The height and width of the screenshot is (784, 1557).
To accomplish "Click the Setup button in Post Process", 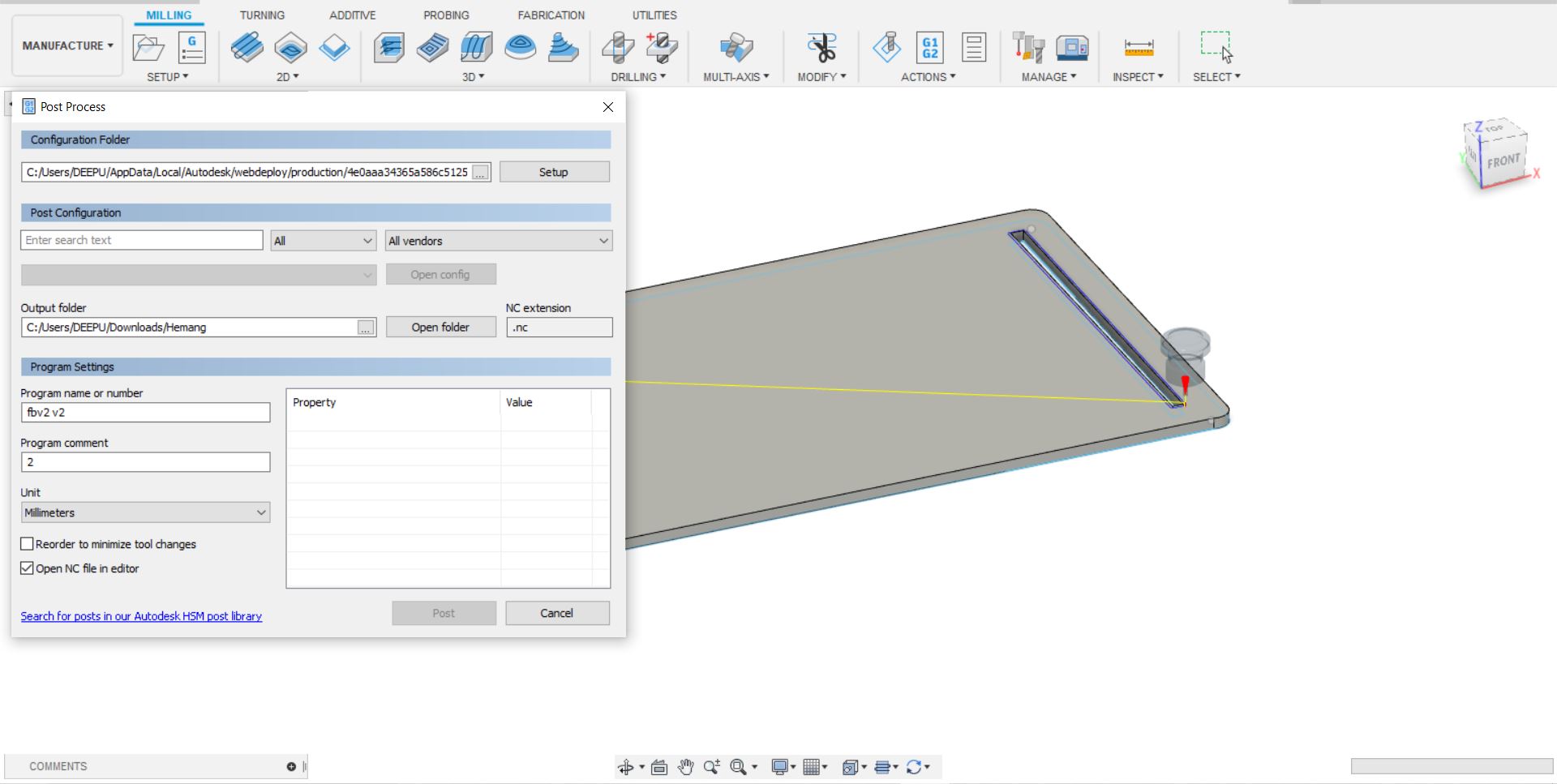I will (554, 172).
